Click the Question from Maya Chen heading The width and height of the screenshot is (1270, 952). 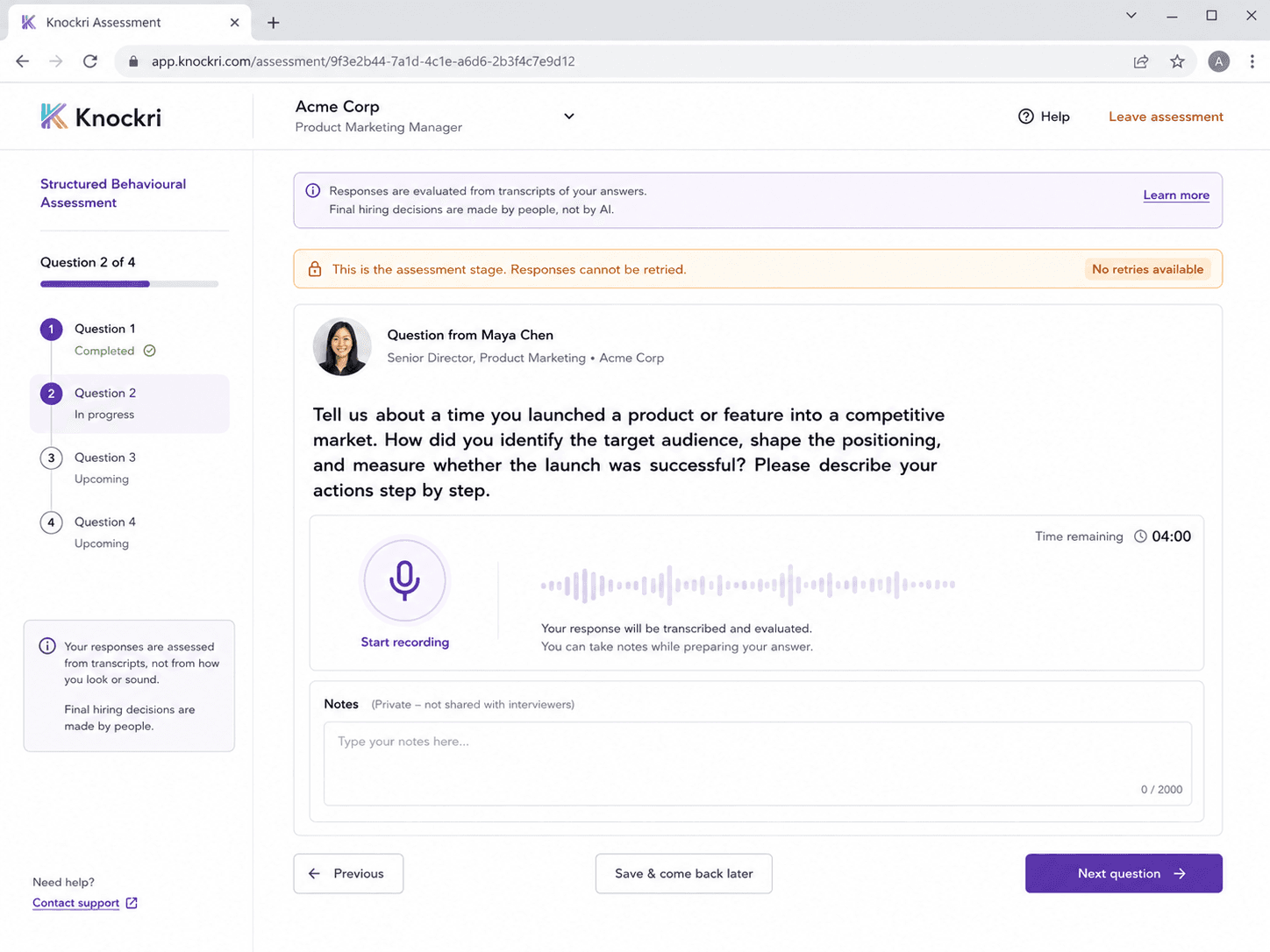click(x=470, y=335)
